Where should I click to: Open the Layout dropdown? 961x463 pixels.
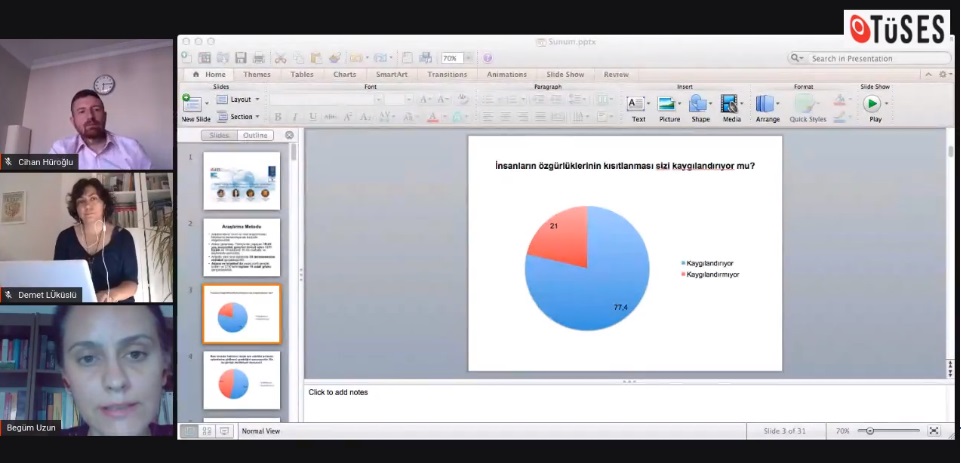pos(239,99)
